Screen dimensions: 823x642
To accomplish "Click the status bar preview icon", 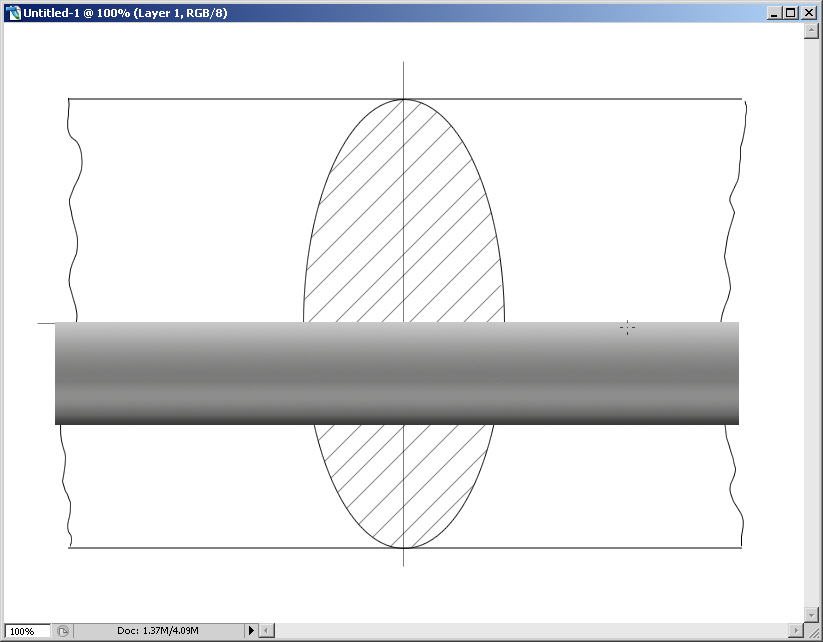I will (x=62, y=630).
